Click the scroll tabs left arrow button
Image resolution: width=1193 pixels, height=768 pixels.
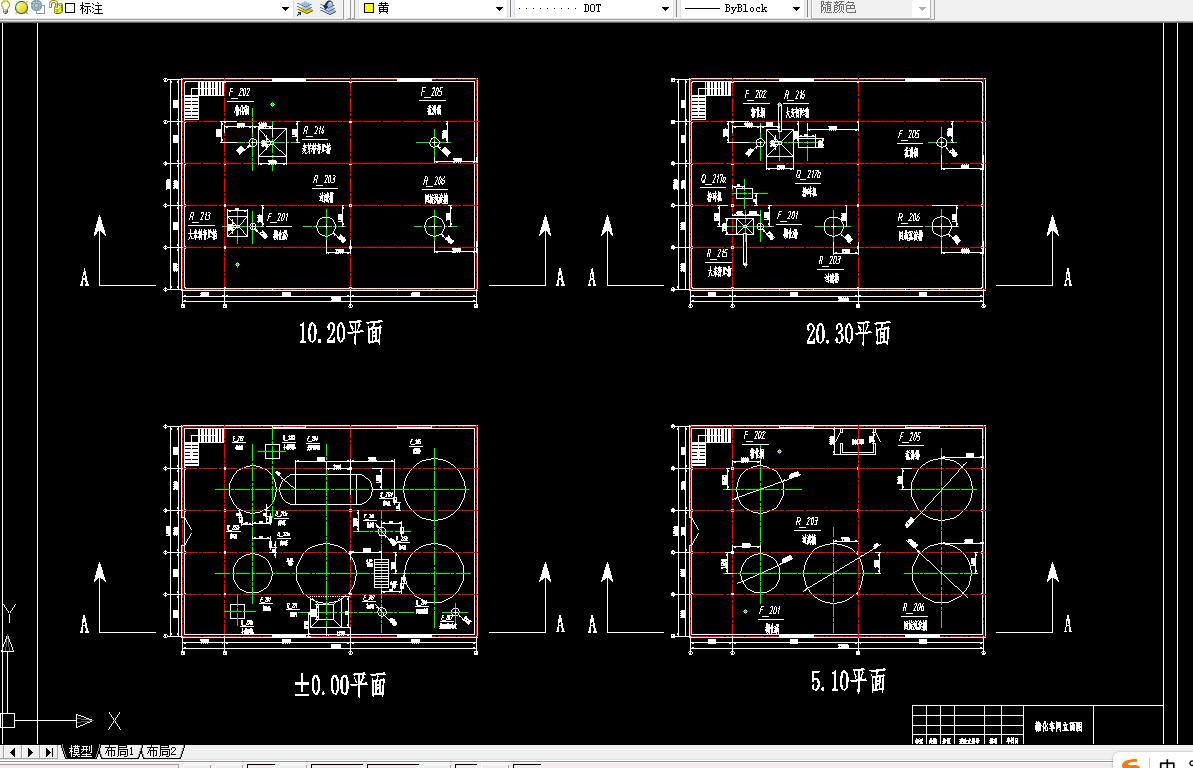12,752
